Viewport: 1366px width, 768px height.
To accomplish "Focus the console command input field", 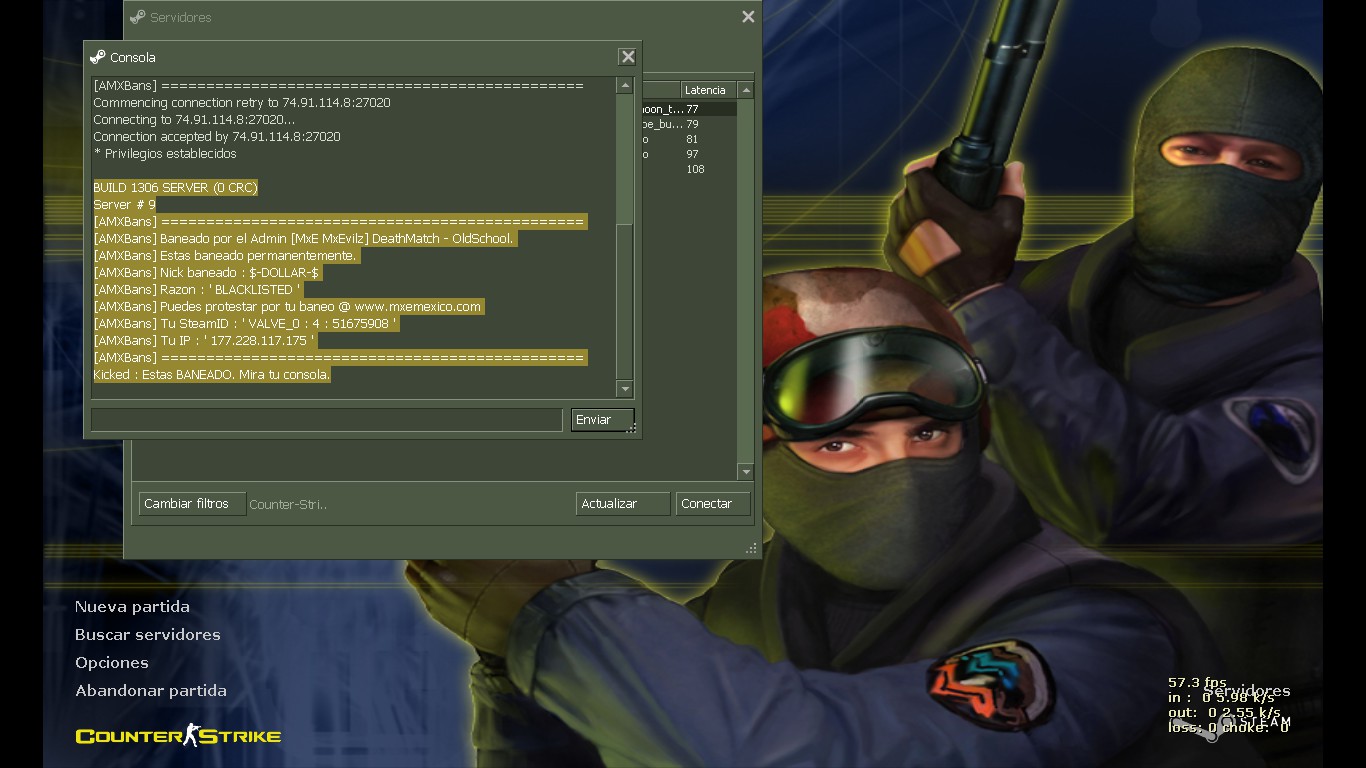I will click(x=326, y=420).
